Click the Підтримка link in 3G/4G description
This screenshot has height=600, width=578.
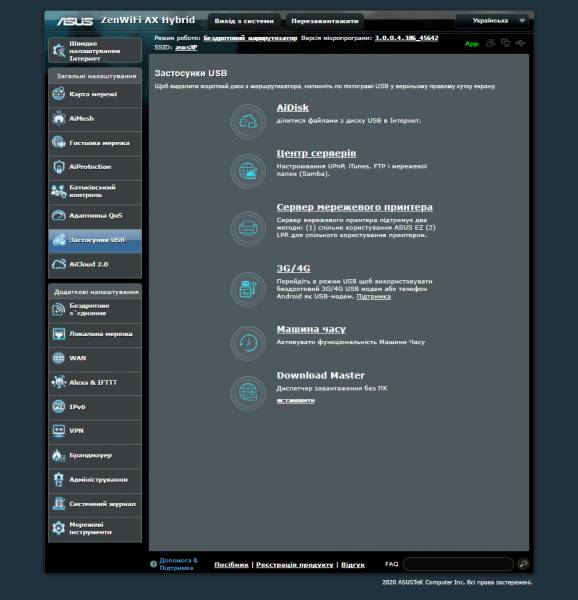click(374, 297)
